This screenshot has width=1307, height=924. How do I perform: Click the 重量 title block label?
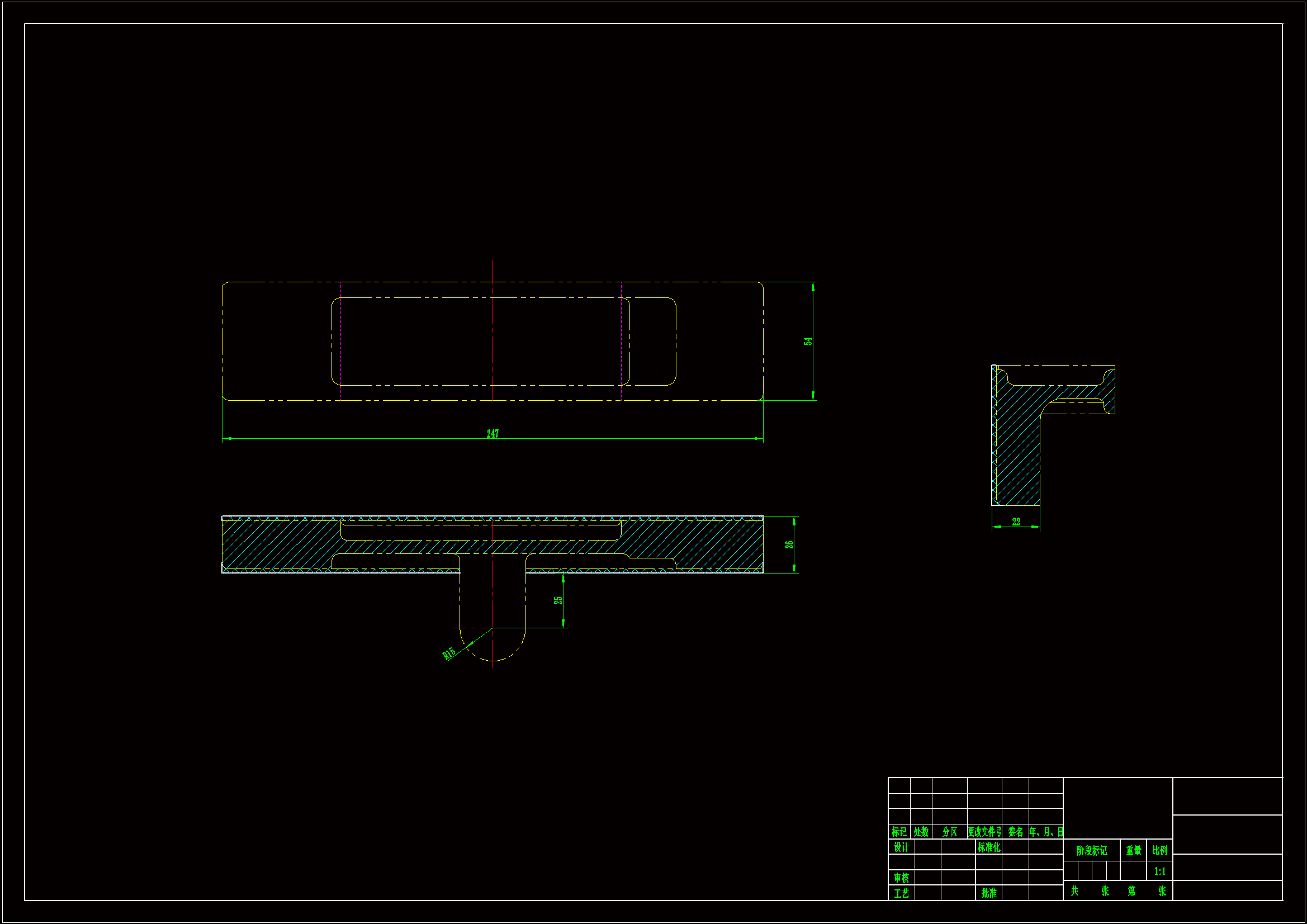(x=1133, y=851)
